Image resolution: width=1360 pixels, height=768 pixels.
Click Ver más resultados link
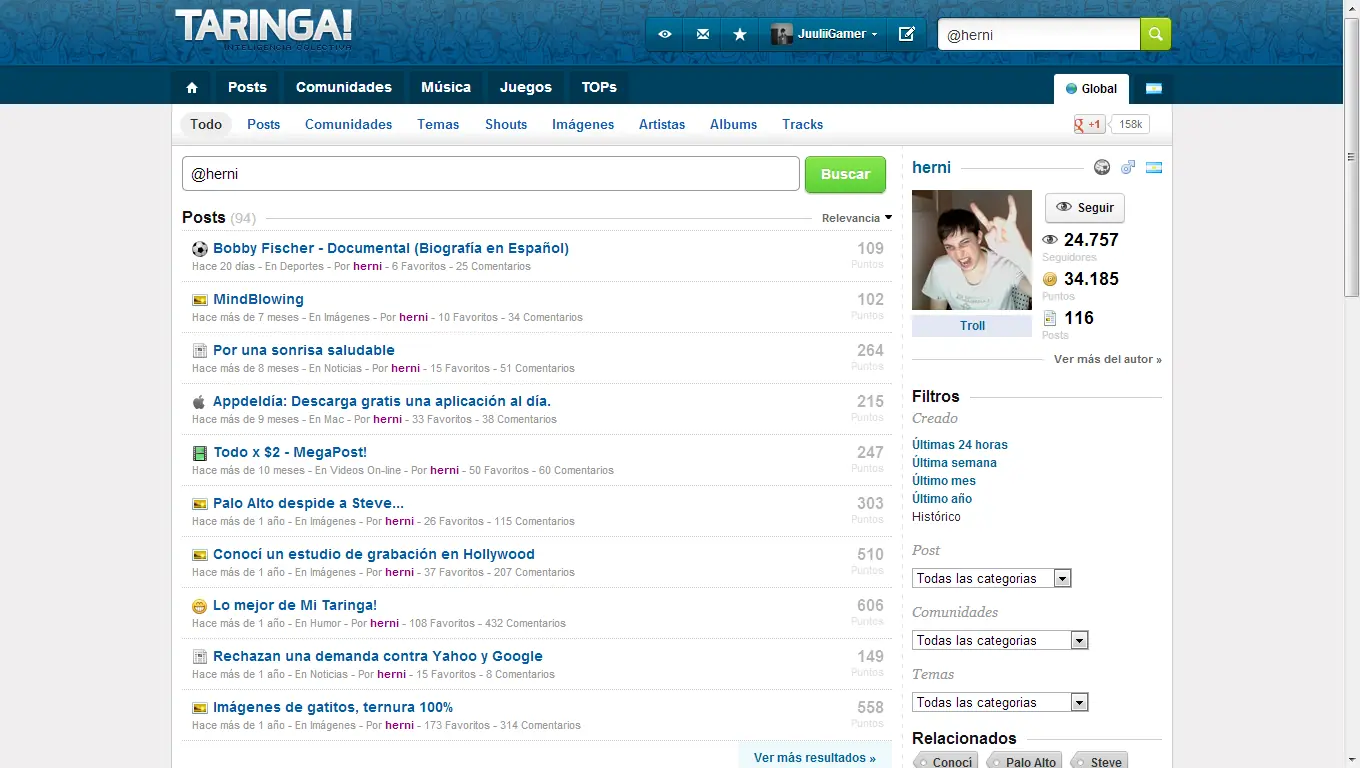coord(815,758)
